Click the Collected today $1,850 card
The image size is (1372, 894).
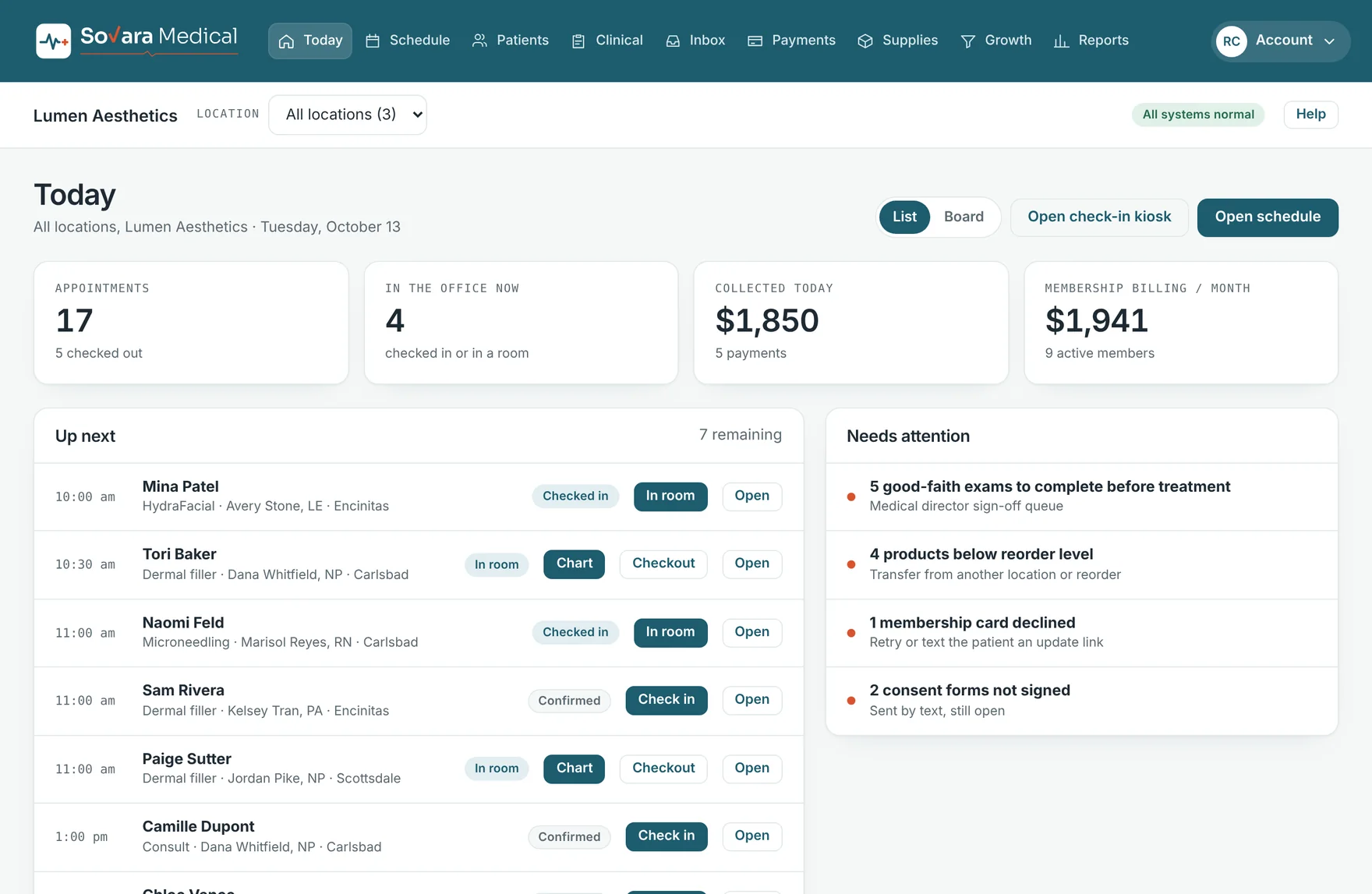pyautogui.click(x=851, y=323)
